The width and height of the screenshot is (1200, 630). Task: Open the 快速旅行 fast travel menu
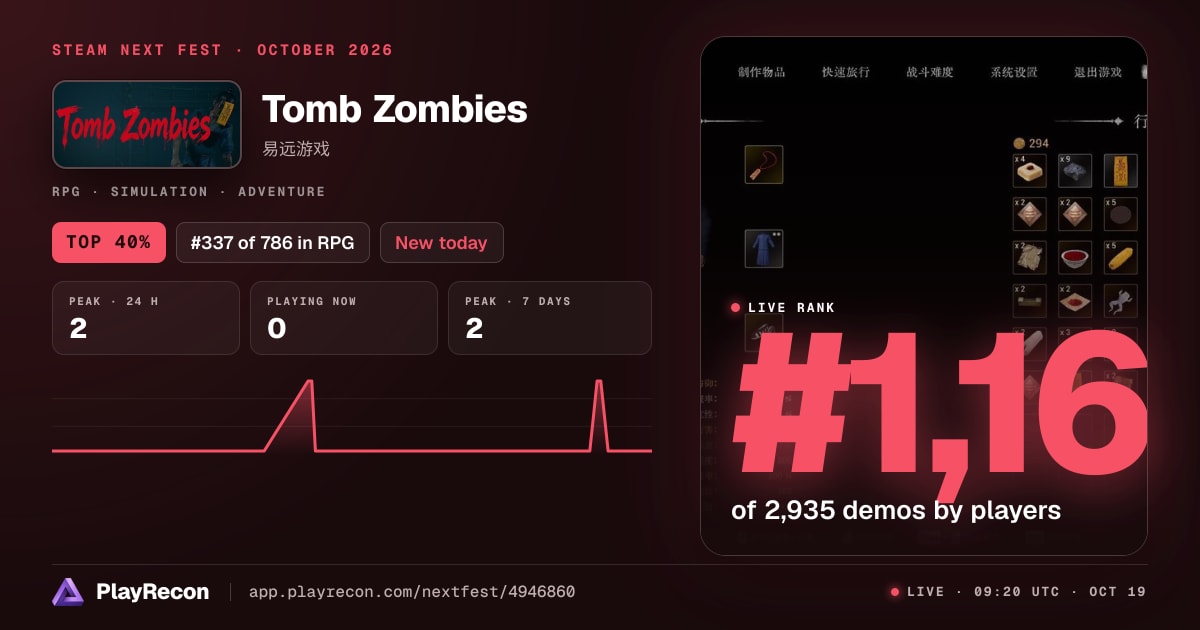click(x=846, y=72)
